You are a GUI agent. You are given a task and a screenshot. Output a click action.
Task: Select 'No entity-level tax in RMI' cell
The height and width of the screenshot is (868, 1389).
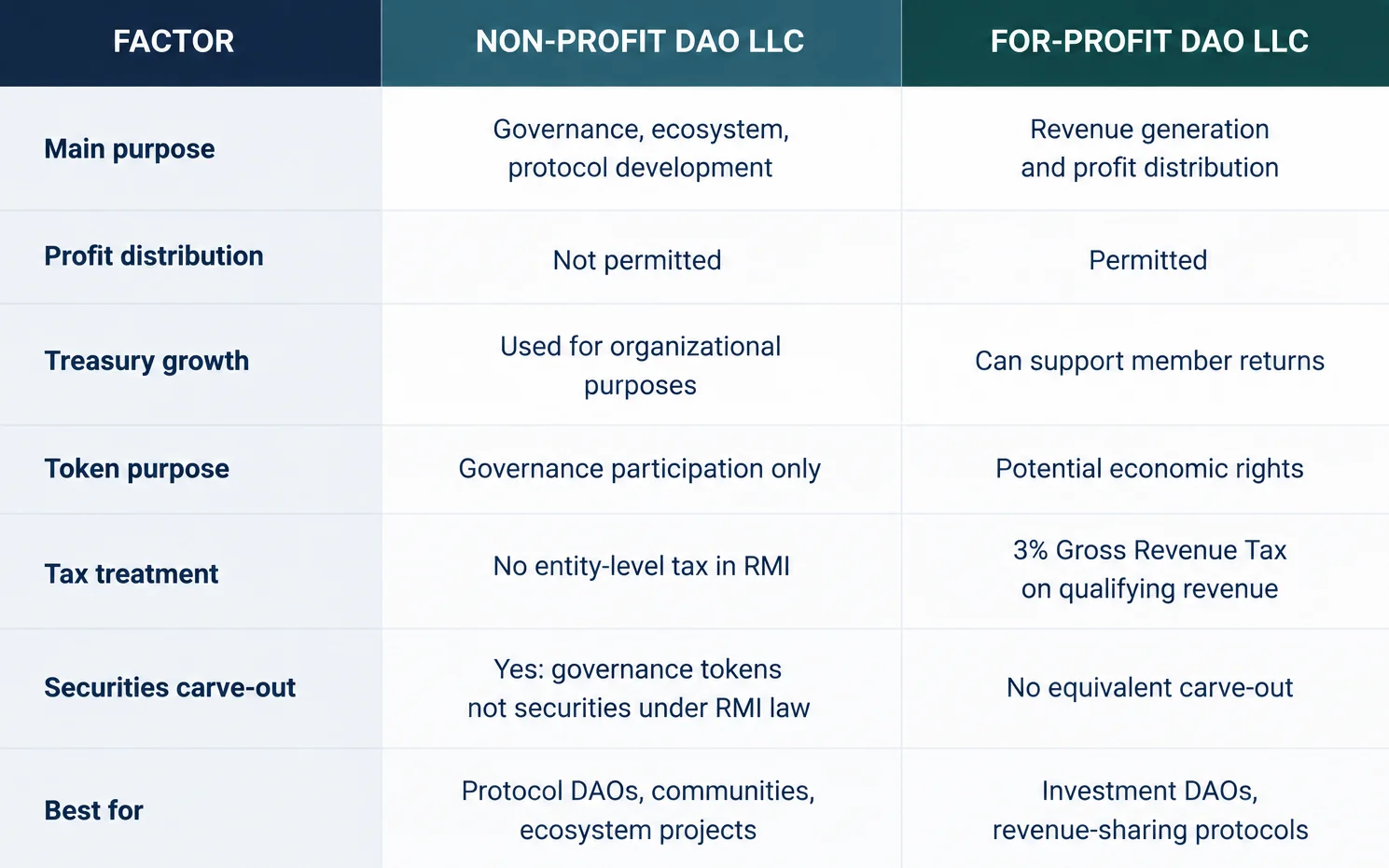642,567
